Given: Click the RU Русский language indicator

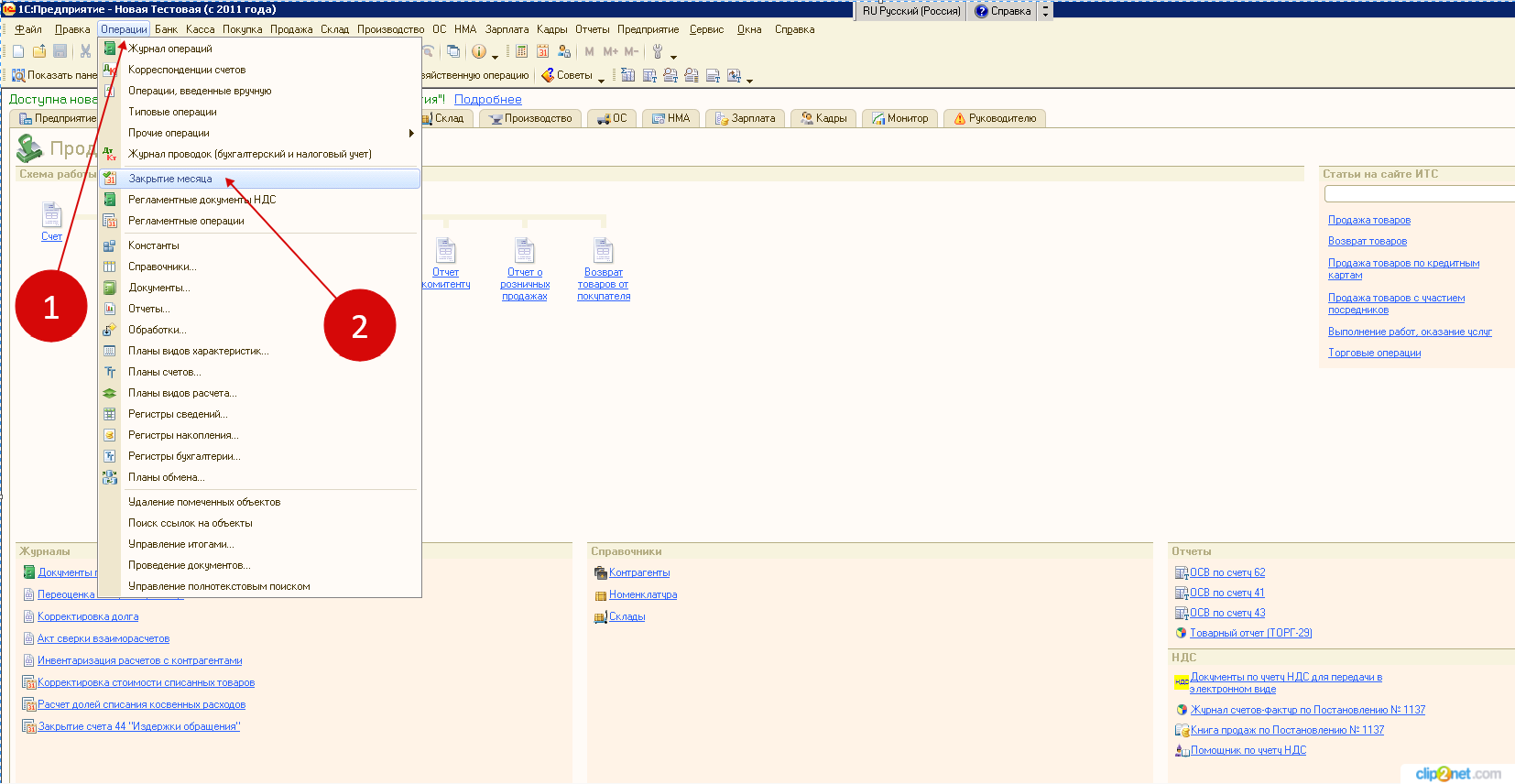Looking at the screenshot, I should 911,11.
